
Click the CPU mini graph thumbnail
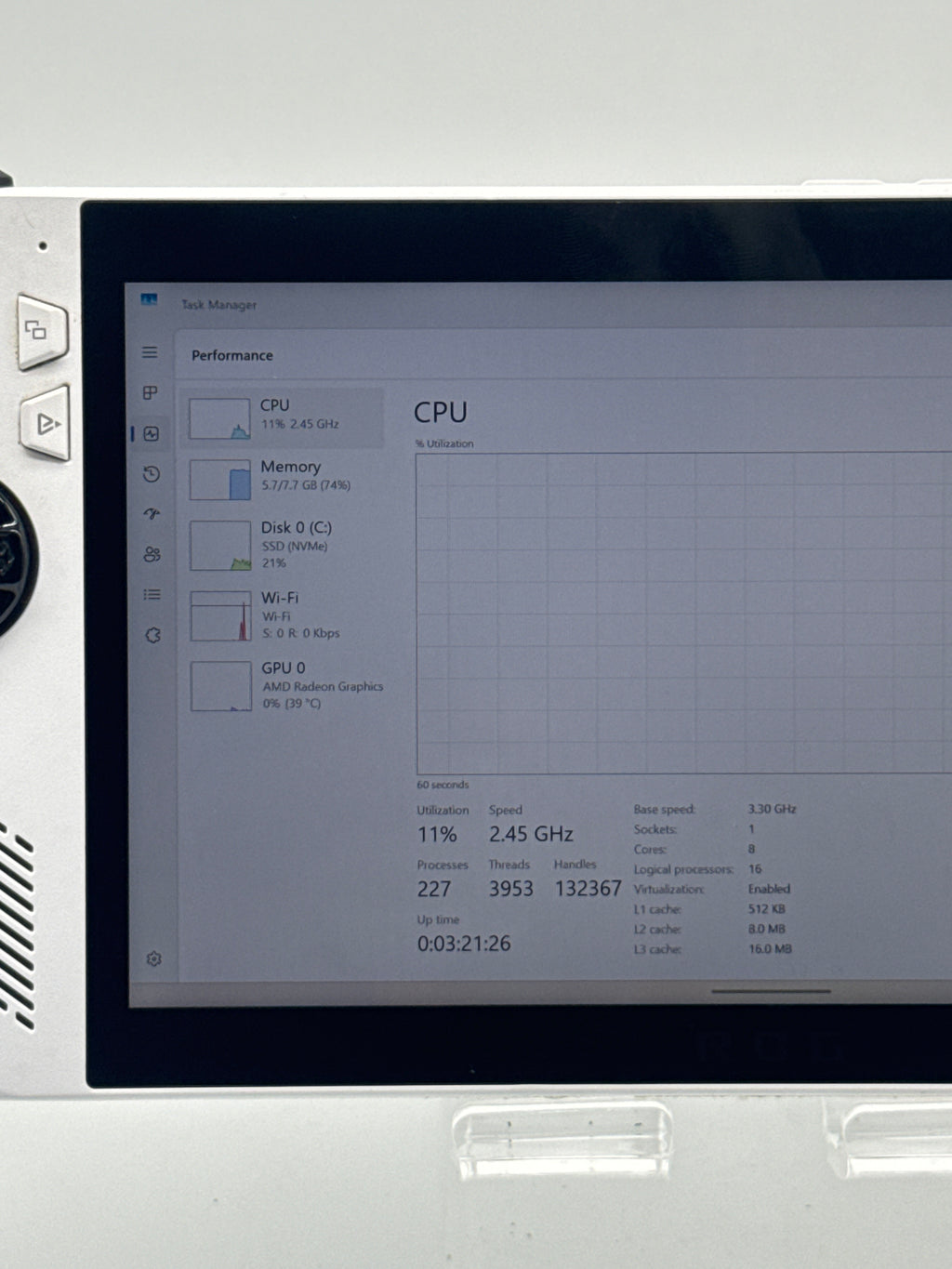pos(219,418)
